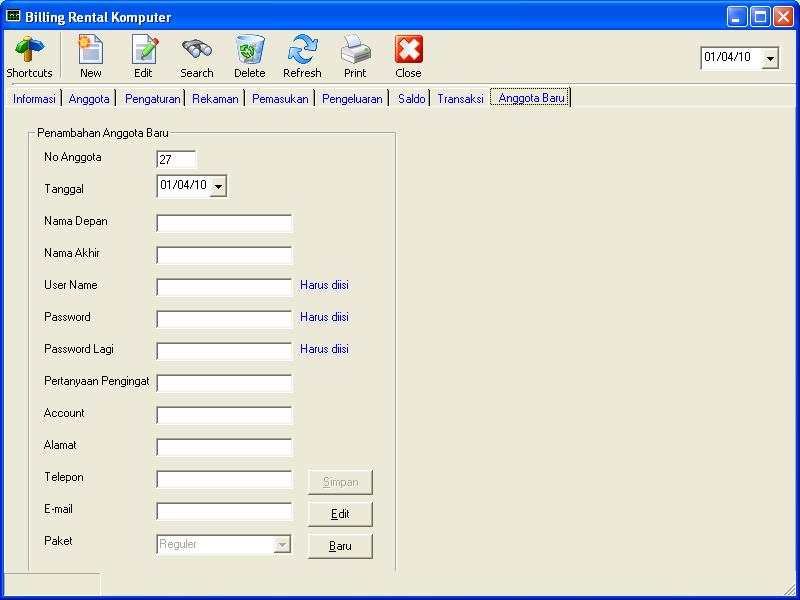Screen dimensions: 800x600
Task: Click the red Close toolbar icon
Action: click(408, 50)
